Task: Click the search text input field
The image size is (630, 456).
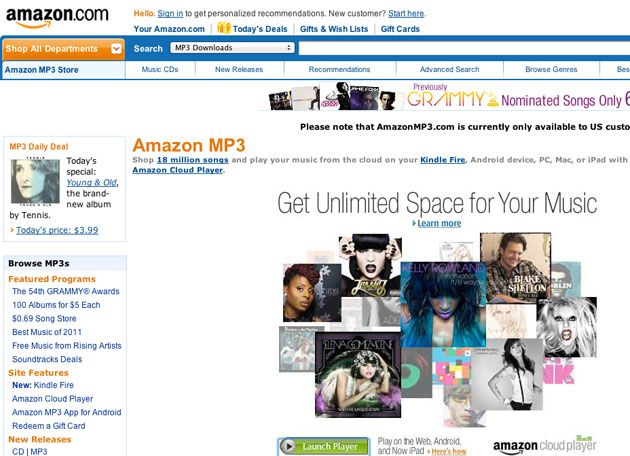Action: tap(464, 48)
